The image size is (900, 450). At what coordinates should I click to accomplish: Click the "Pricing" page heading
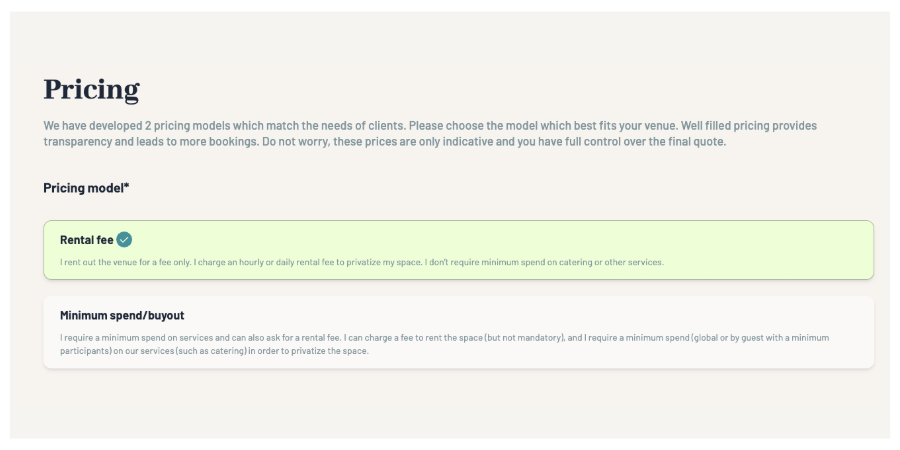pos(91,90)
